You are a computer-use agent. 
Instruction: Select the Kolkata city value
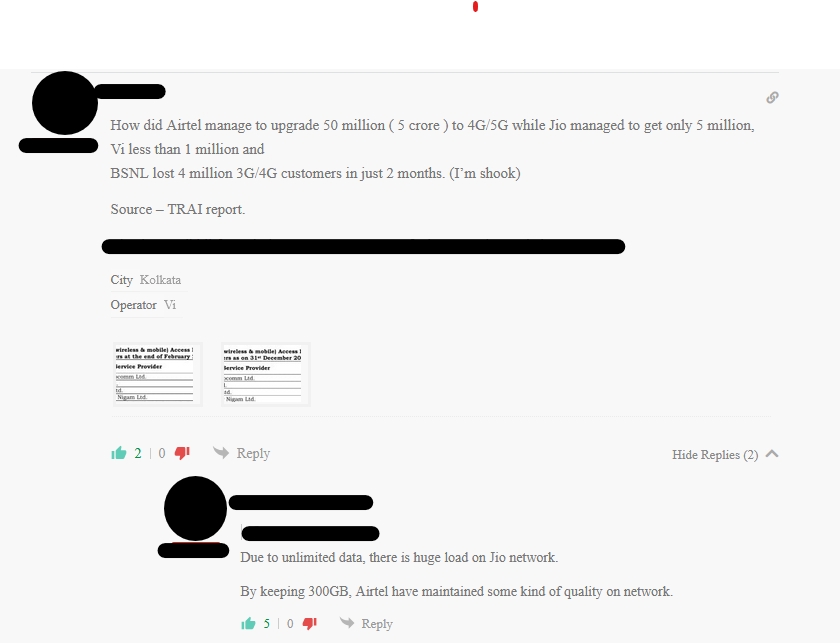point(160,280)
